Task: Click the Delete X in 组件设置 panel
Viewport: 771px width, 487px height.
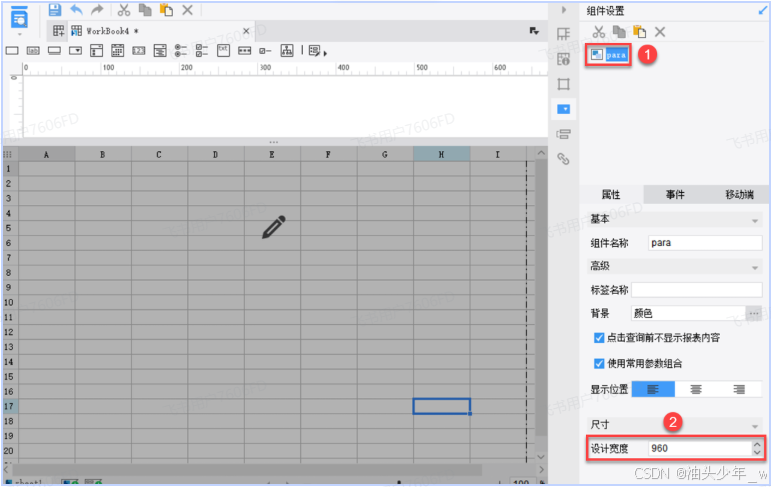Action: pyautogui.click(x=660, y=32)
